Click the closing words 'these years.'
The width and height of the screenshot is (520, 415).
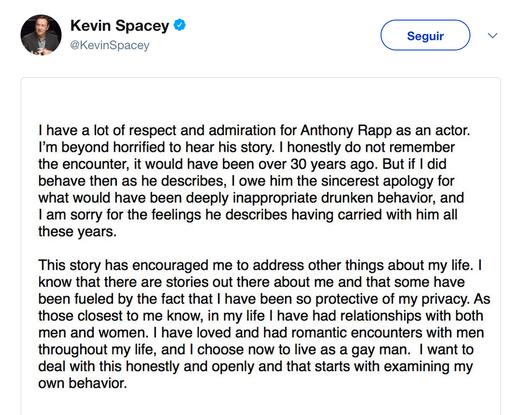(78, 232)
